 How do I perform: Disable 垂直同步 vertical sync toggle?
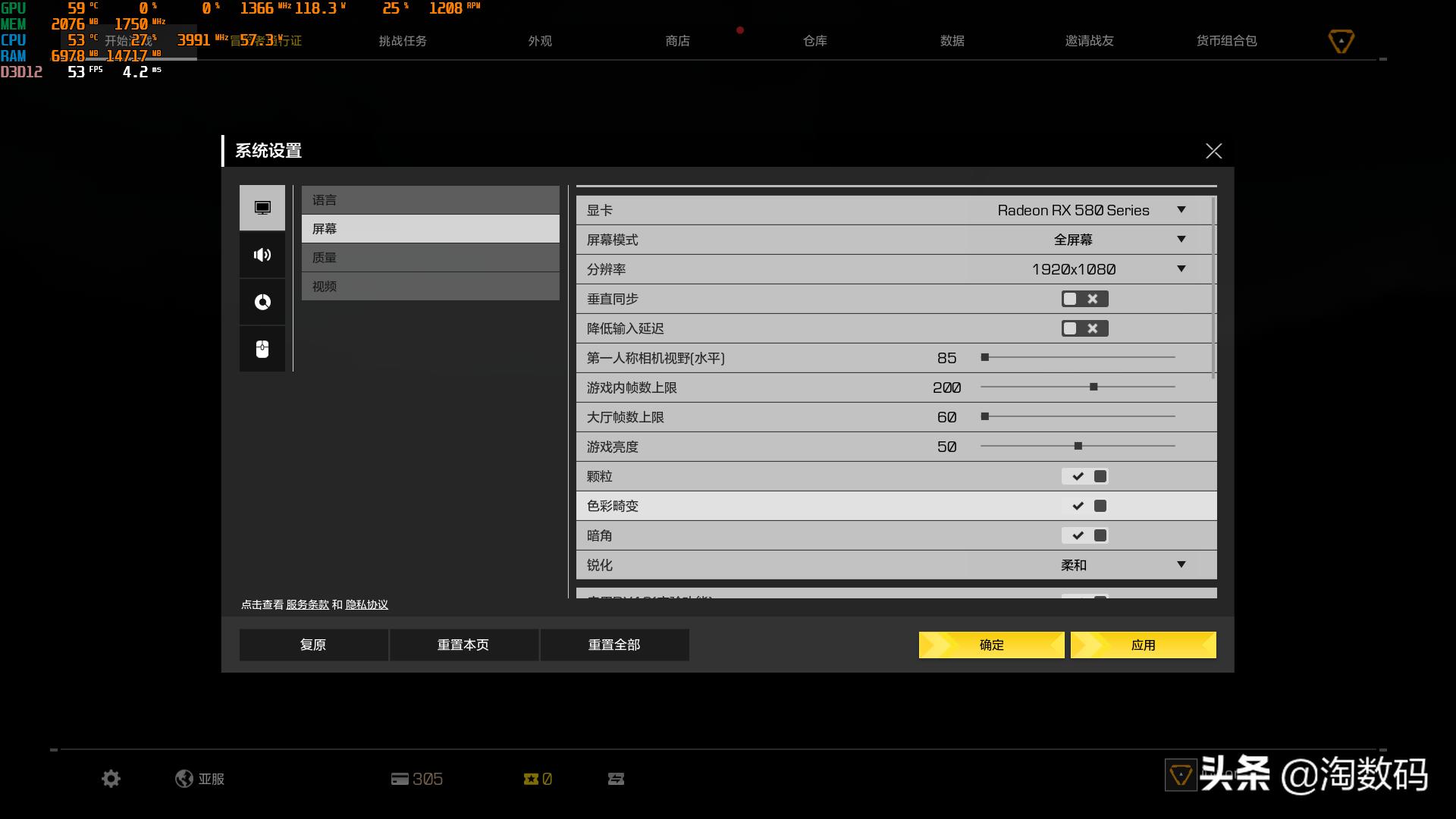[x=1086, y=299]
